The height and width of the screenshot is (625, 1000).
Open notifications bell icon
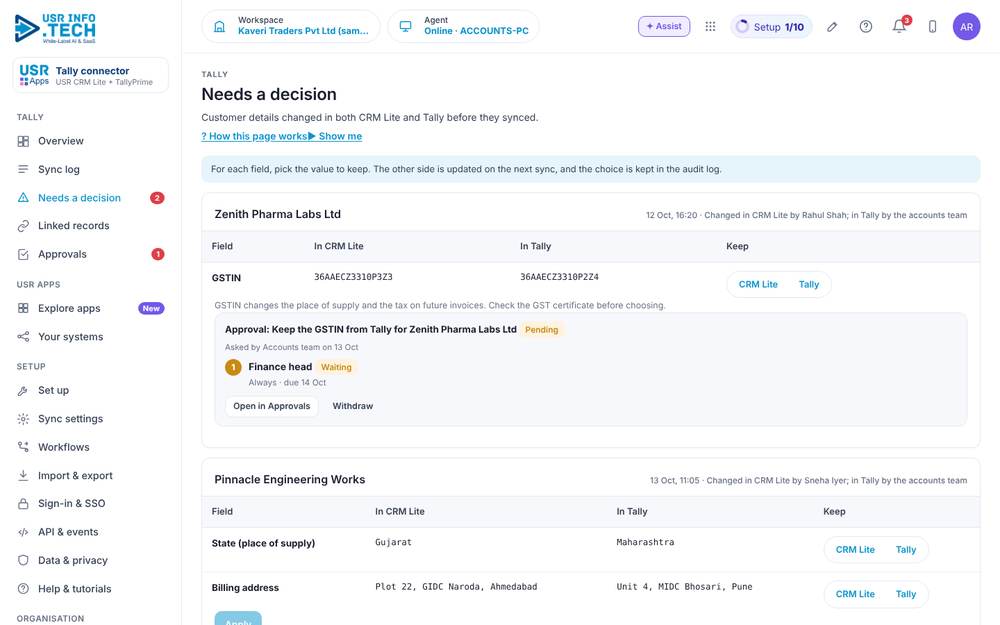click(899, 26)
